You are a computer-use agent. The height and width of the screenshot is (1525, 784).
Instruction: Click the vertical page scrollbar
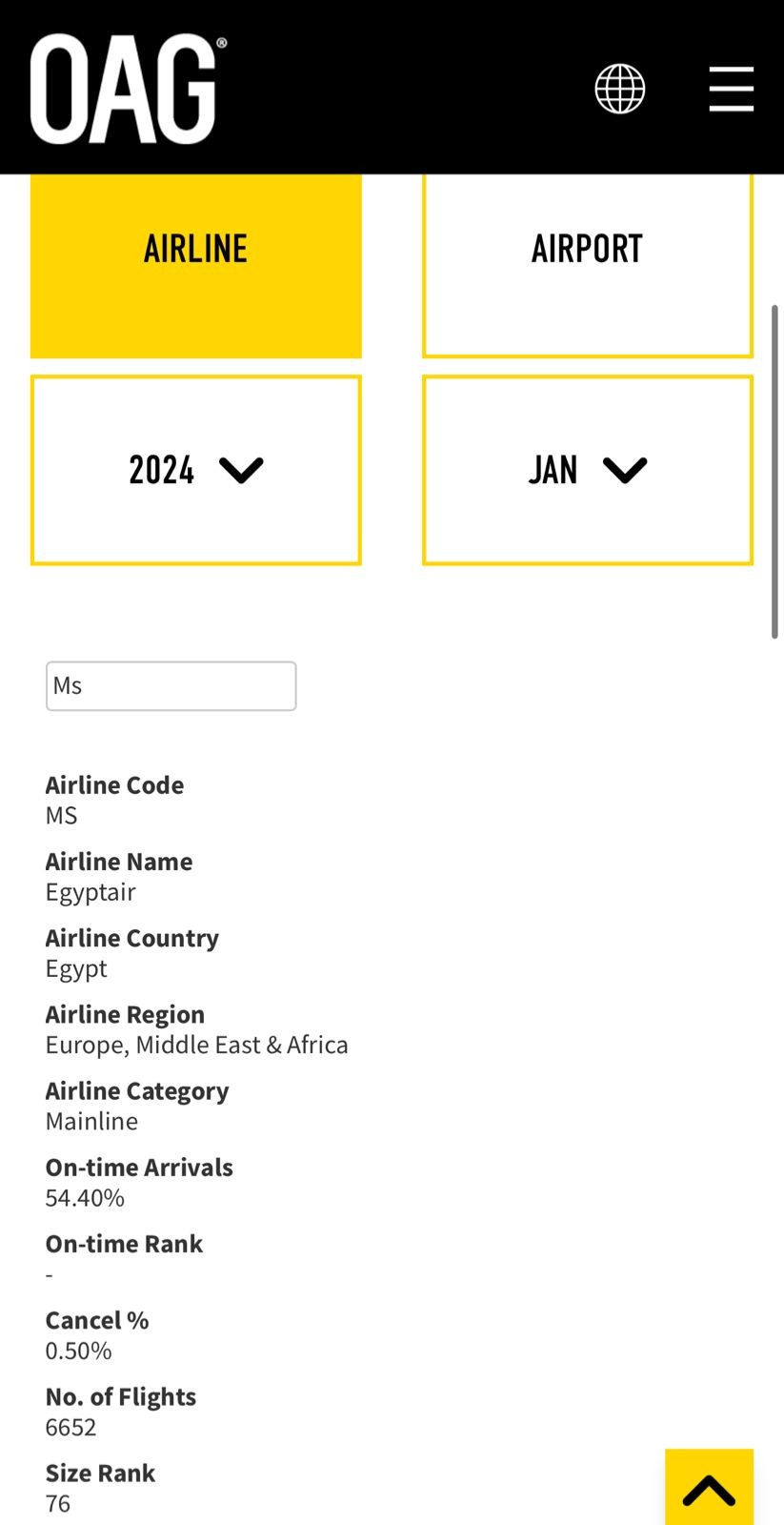[x=774, y=472]
